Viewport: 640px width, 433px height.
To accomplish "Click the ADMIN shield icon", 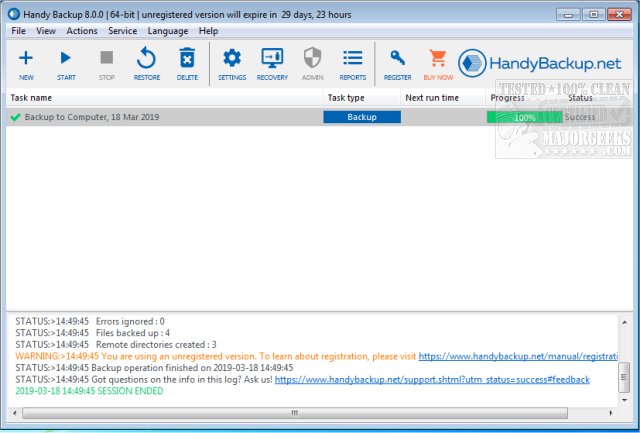I will pyautogui.click(x=313, y=64).
